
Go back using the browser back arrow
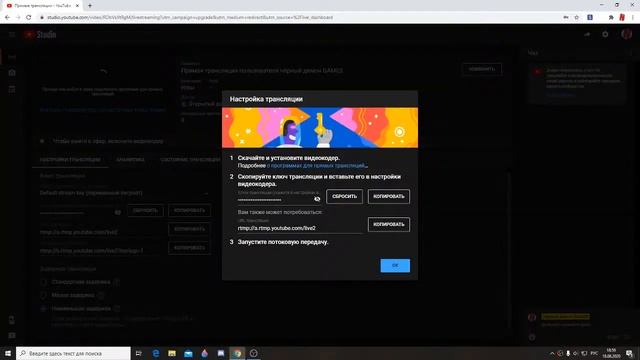click(x=7, y=18)
